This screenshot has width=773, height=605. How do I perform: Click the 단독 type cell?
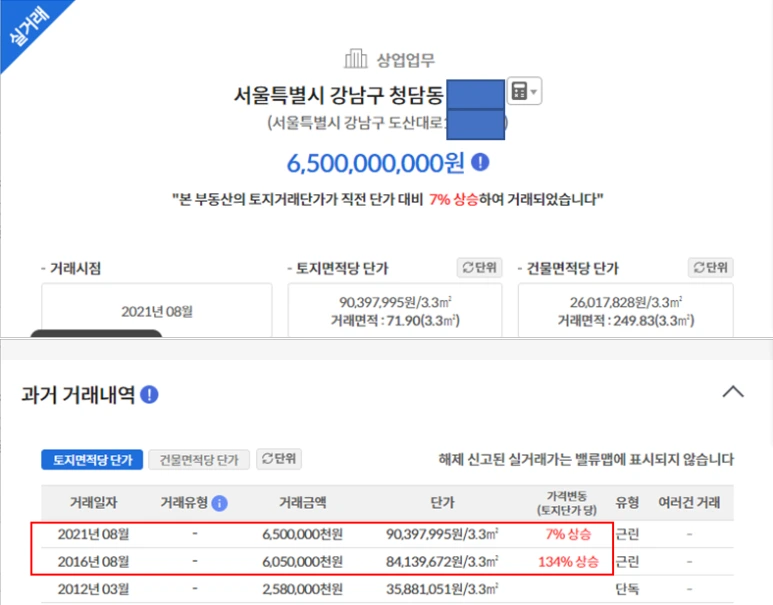pyautogui.click(x=627, y=589)
